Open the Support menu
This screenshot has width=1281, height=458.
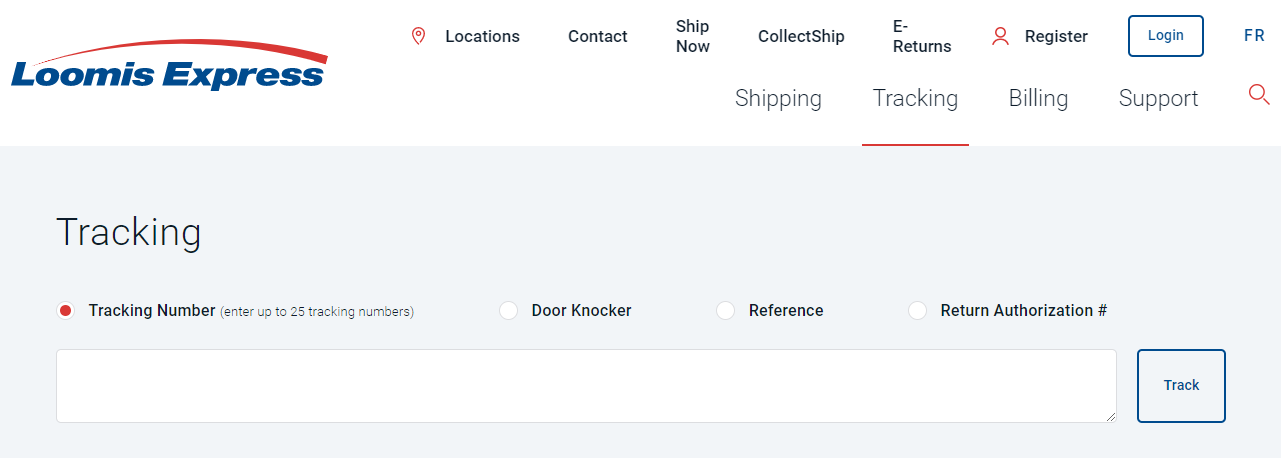[1158, 98]
